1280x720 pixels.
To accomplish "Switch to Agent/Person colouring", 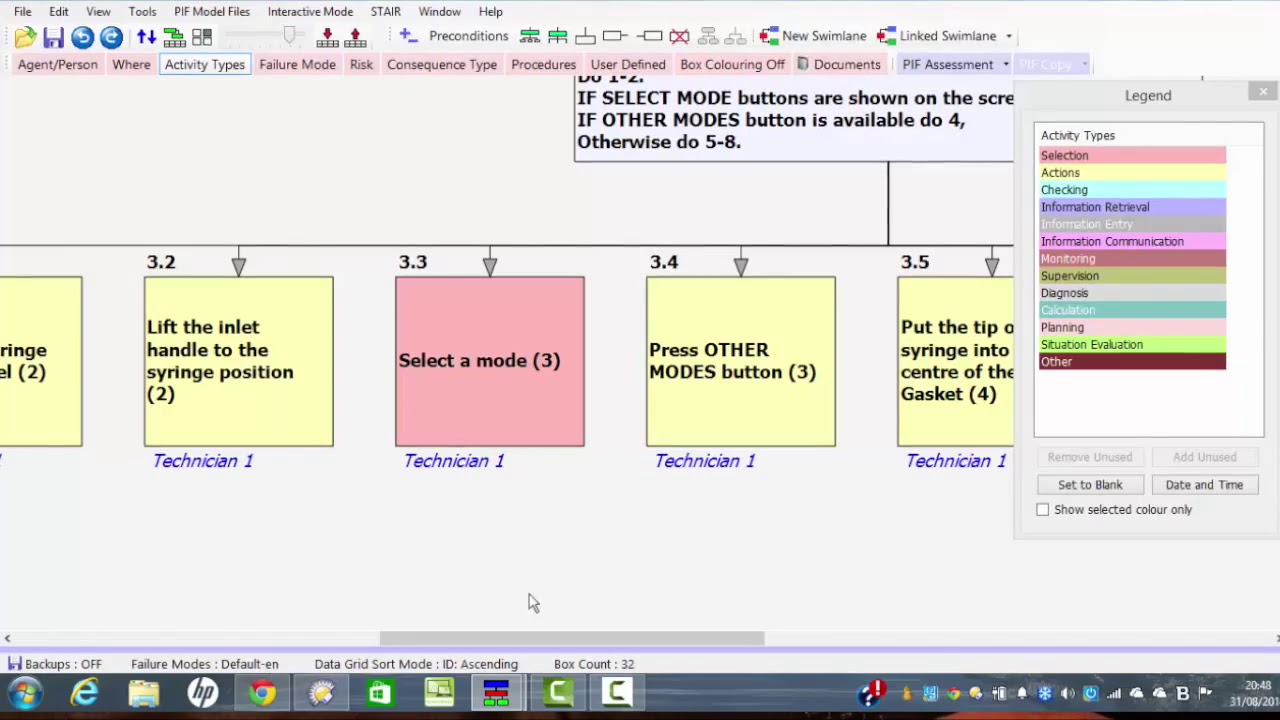I will pyautogui.click(x=58, y=65).
